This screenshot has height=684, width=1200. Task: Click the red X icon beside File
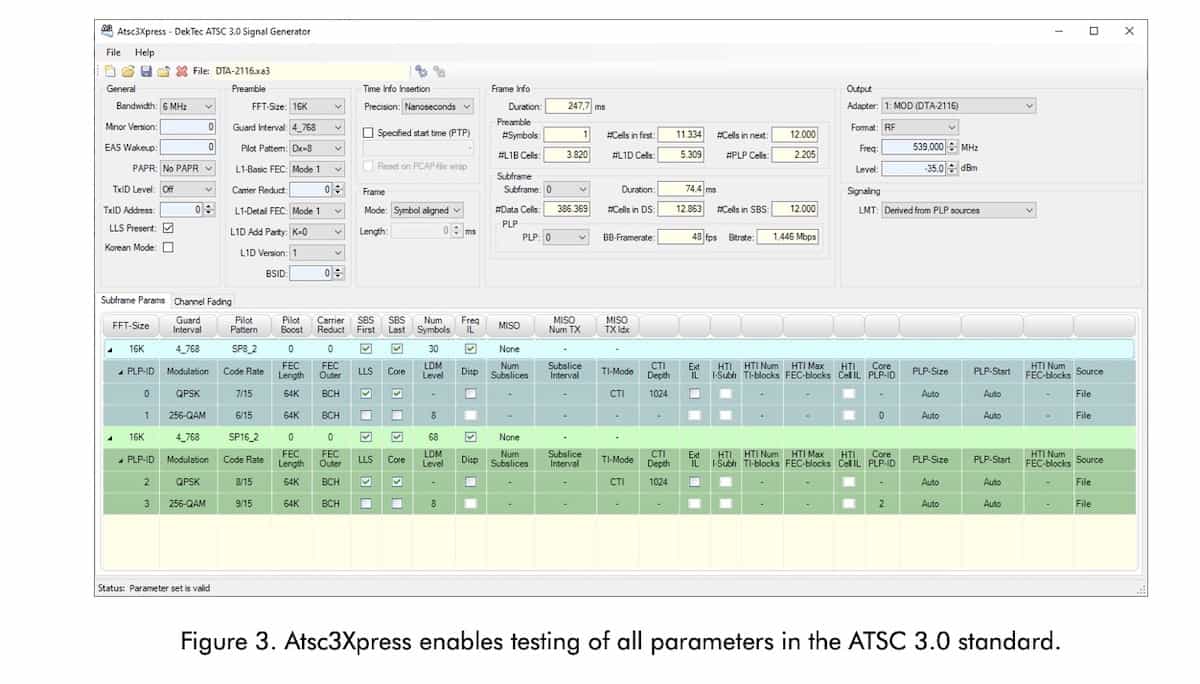click(181, 71)
